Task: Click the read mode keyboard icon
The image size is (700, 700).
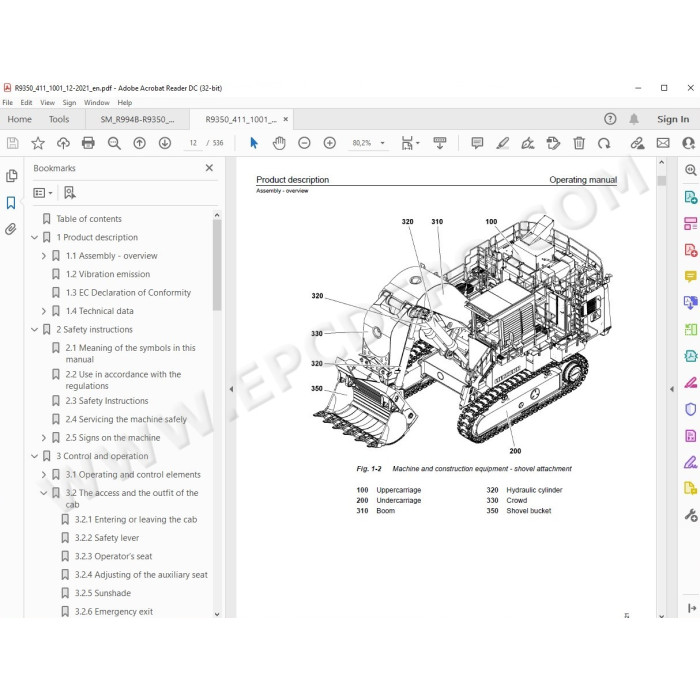Action: pyautogui.click(x=440, y=143)
